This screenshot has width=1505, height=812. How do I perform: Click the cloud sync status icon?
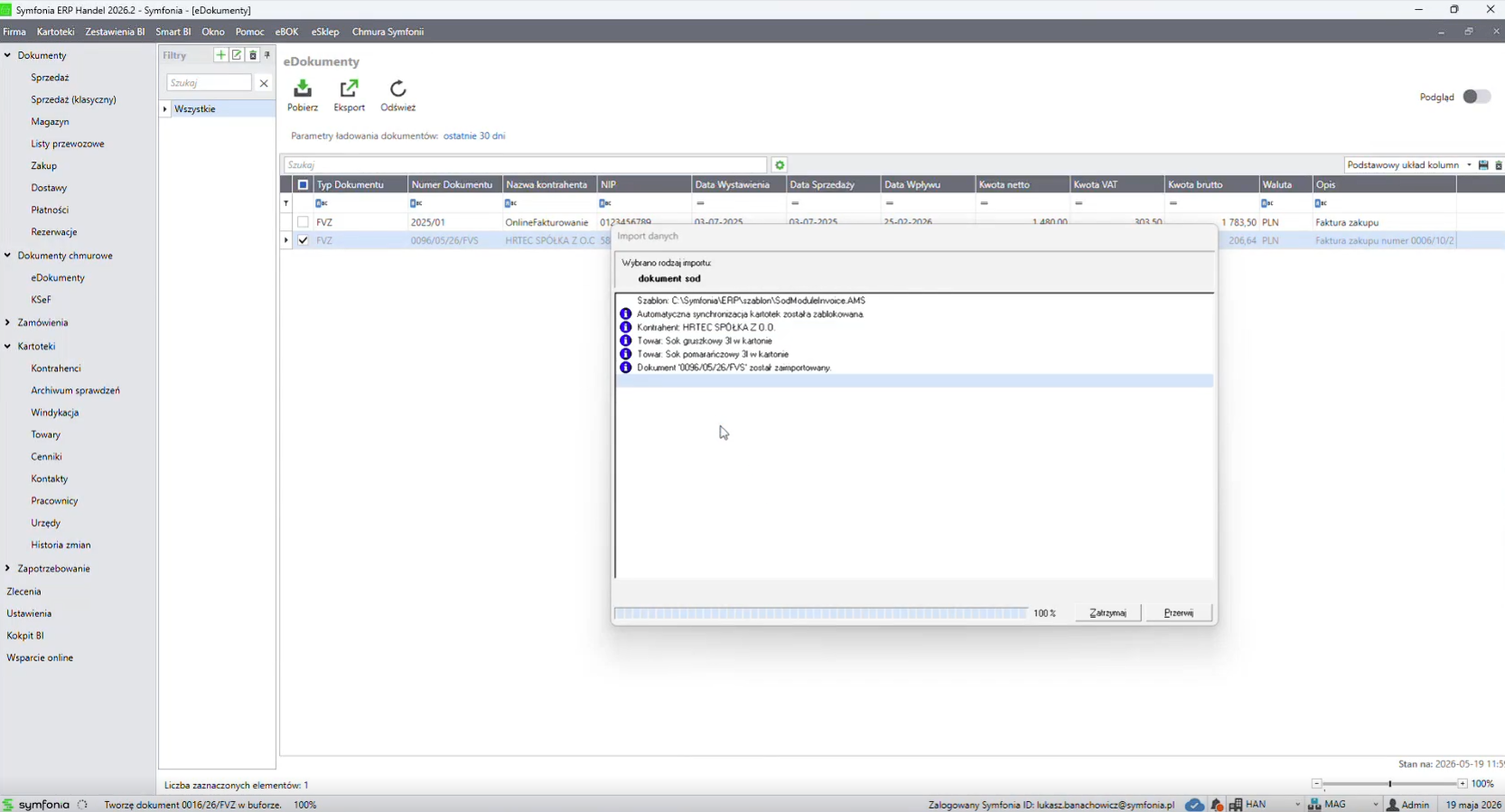click(1194, 805)
